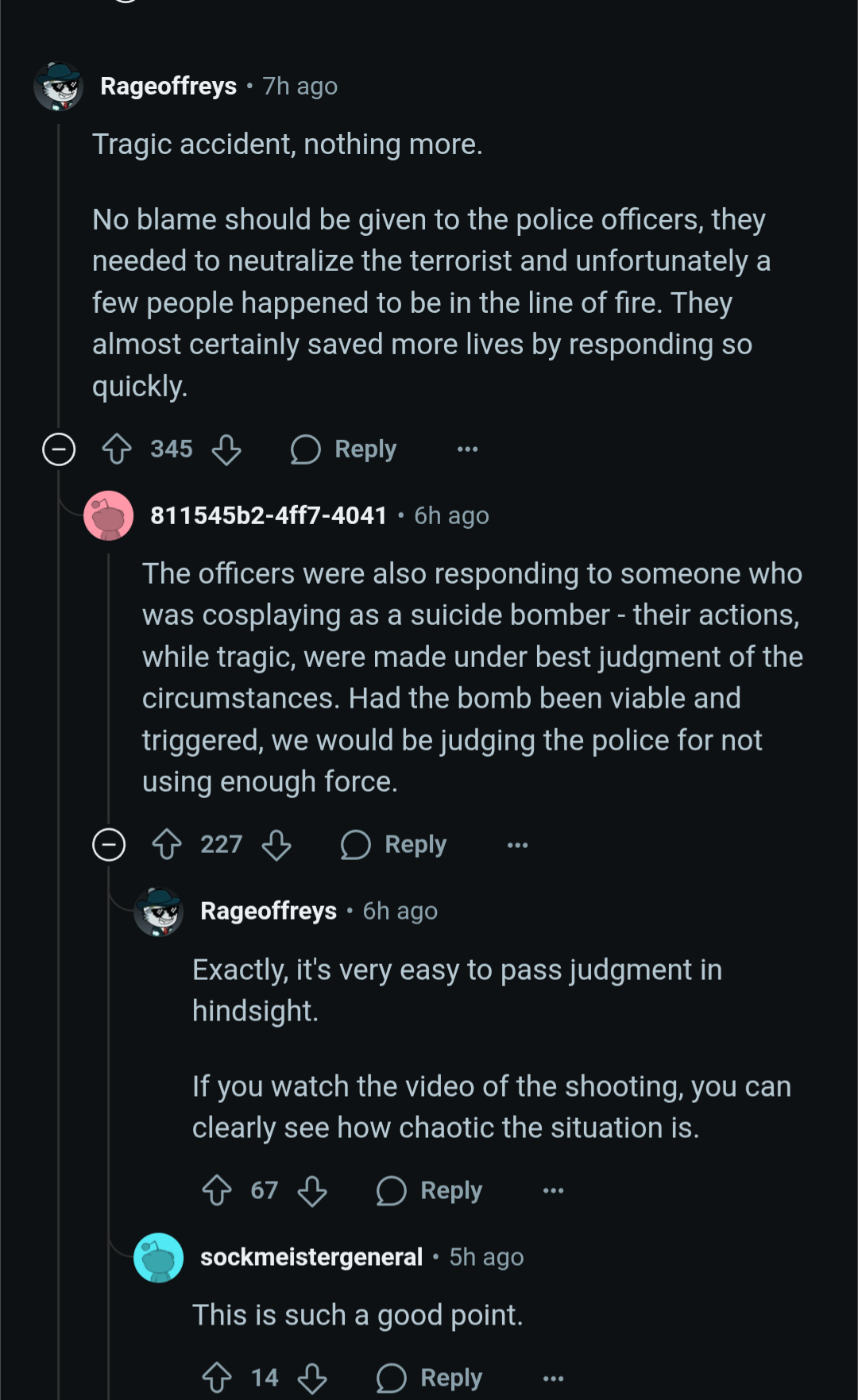858x1400 pixels.
Task: Open sockmeistergeneral's user profile
Action: 311,1257
